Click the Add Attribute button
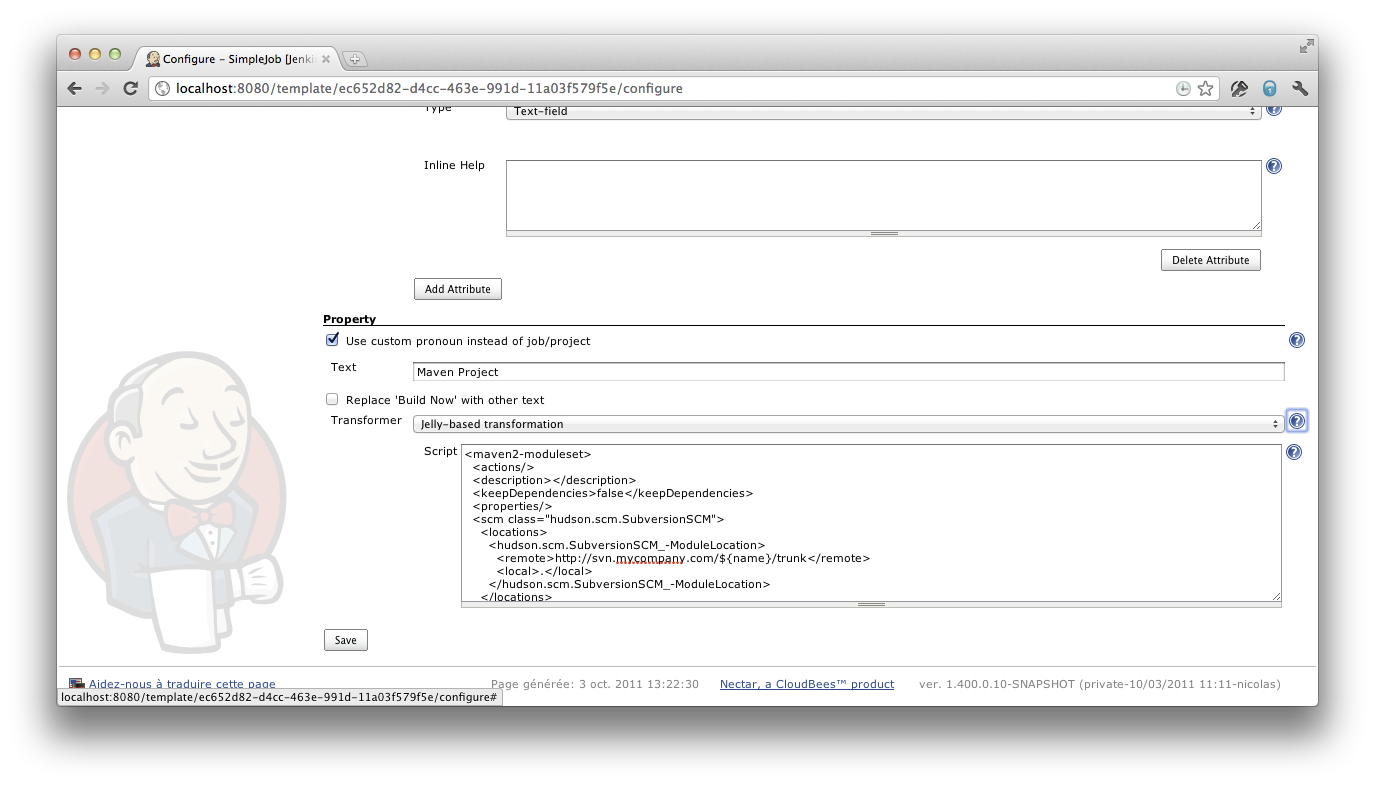Image resolution: width=1375 pixels, height=785 pixels. pyautogui.click(x=458, y=289)
